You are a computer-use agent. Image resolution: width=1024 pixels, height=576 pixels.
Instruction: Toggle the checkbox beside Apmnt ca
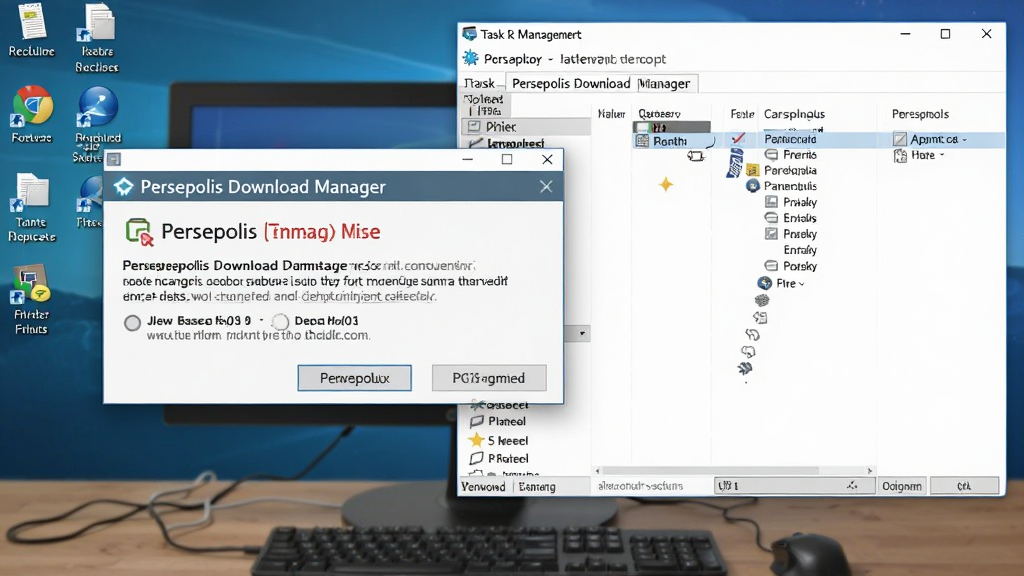click(900, 139)
